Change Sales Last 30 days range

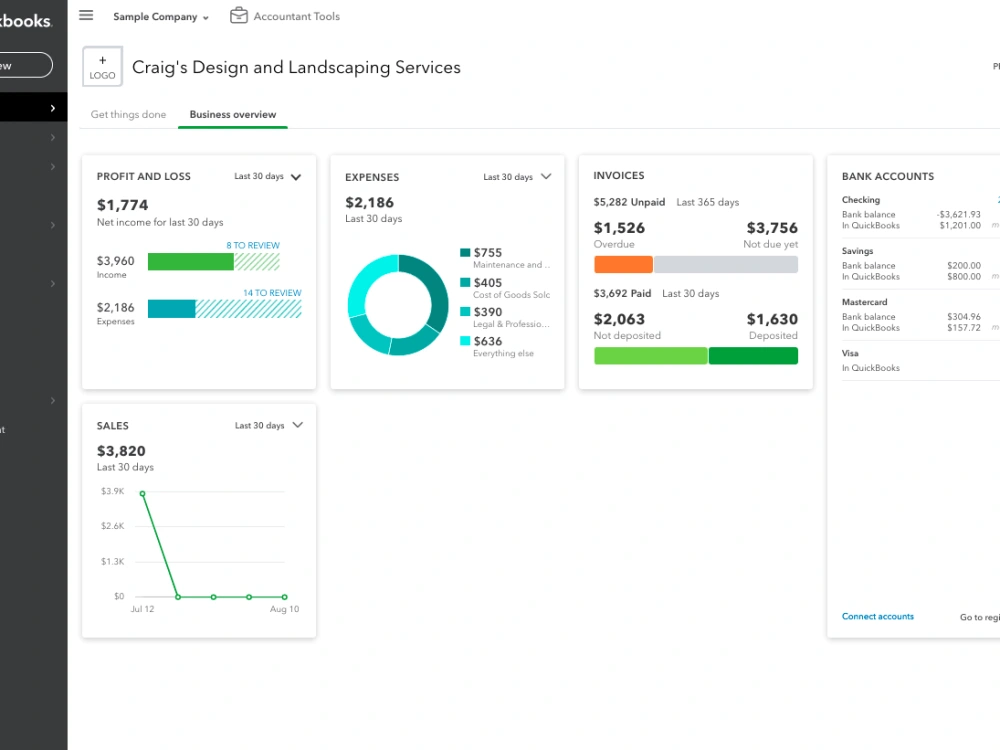point(268,425)
